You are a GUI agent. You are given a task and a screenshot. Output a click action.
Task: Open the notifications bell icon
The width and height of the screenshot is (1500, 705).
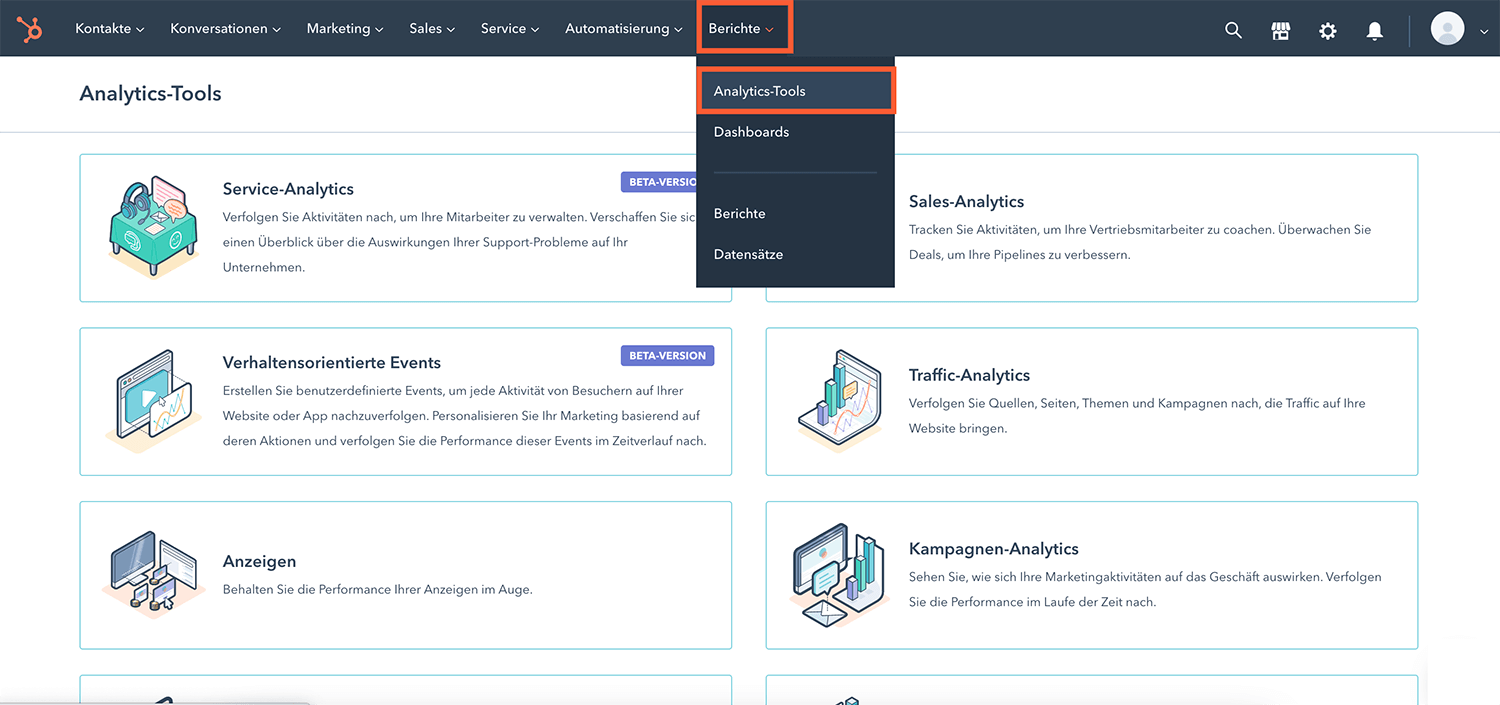pos(1375,30)
